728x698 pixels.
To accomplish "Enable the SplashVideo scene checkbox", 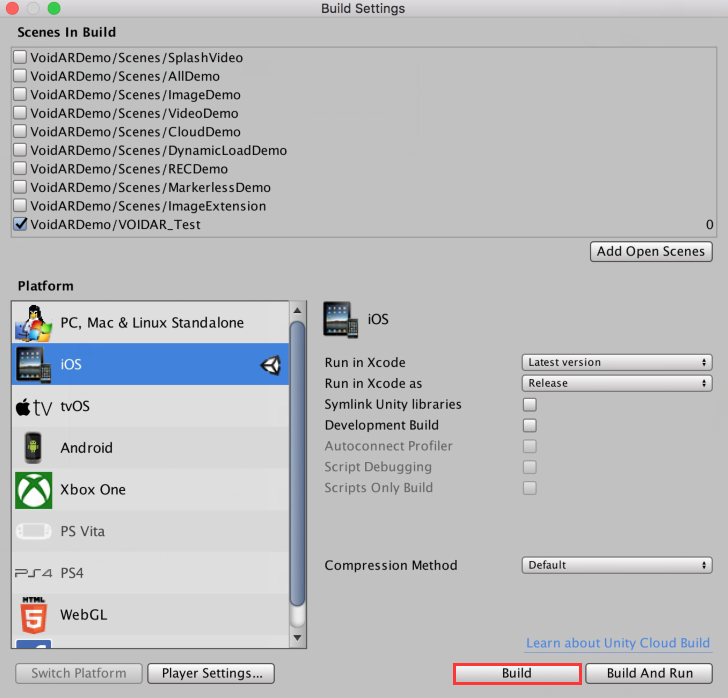I will pos(20,58).
